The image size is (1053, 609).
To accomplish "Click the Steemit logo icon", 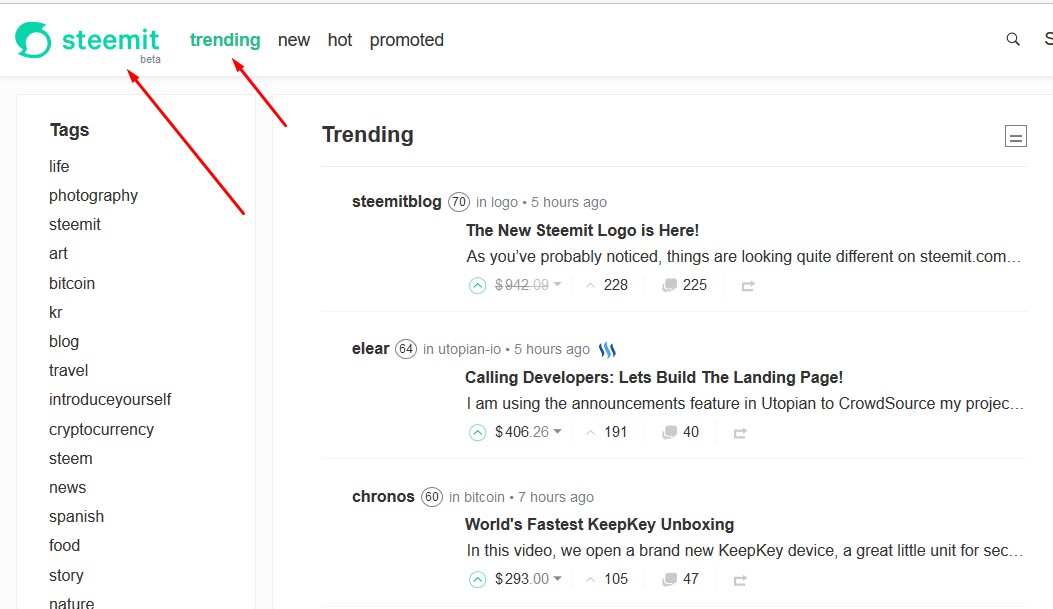I will click(x=33, y=40).
